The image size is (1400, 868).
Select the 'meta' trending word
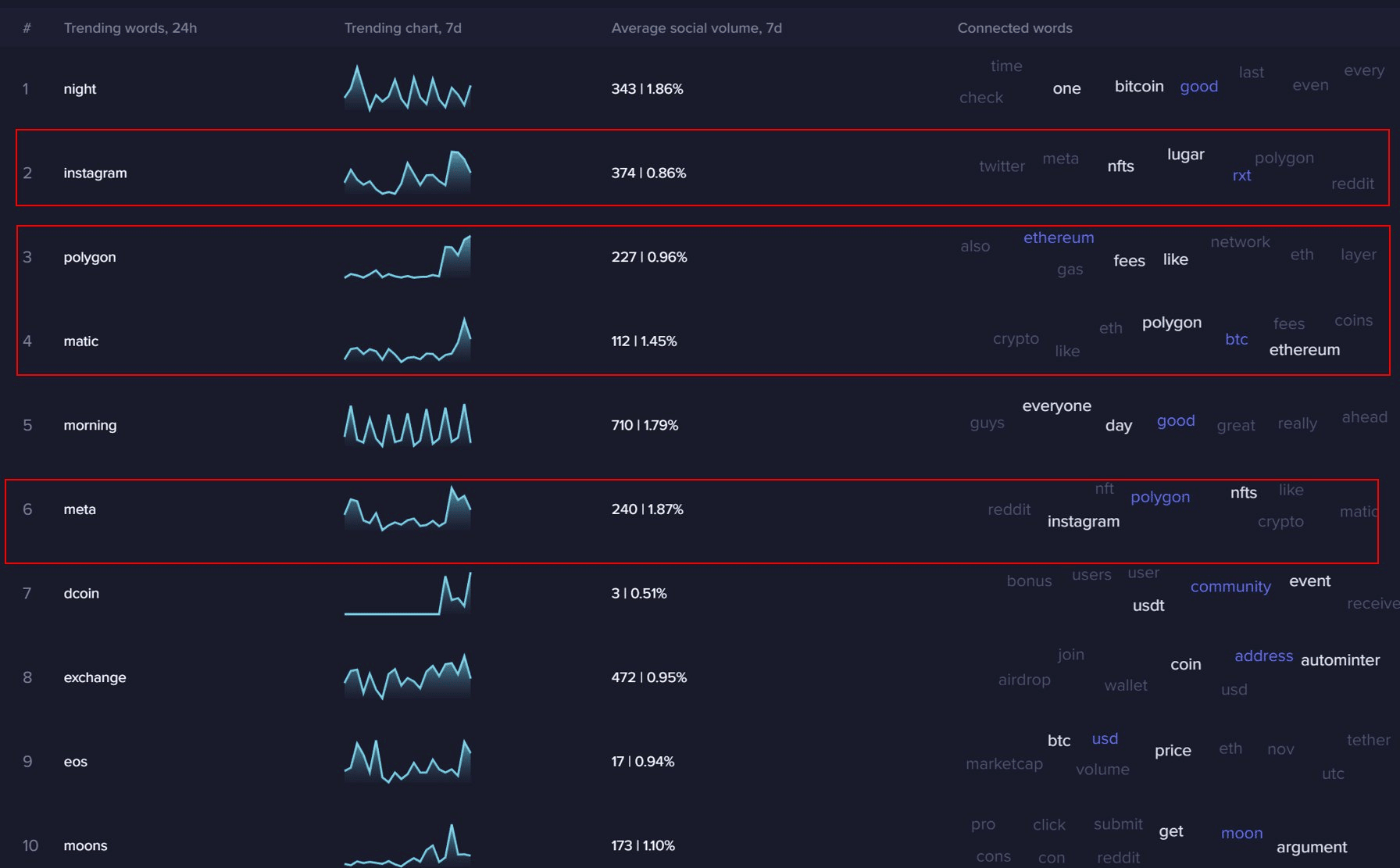80,509
